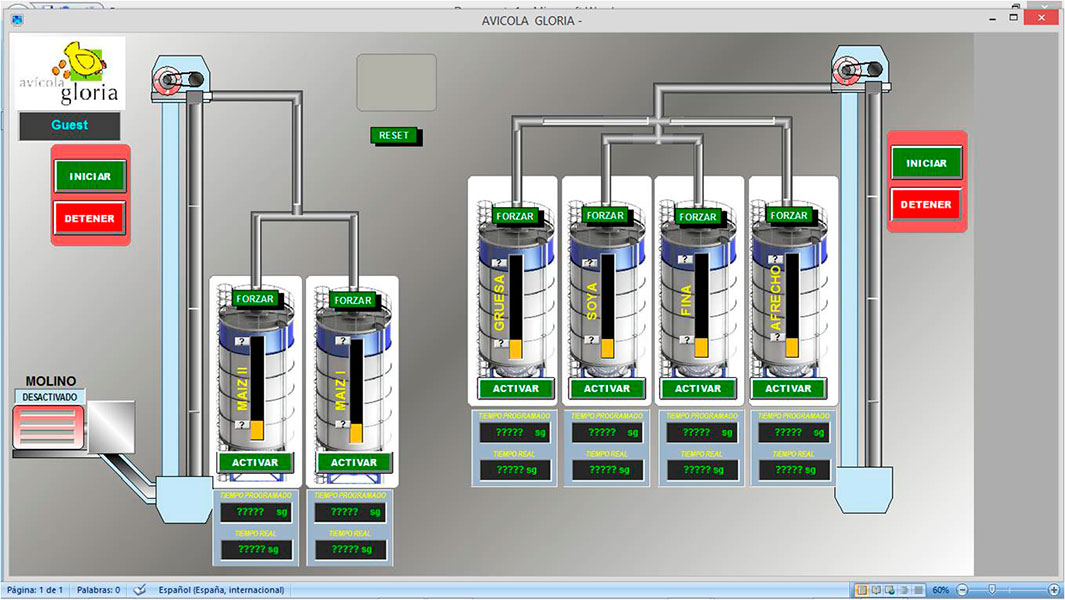Click the proofing check icon in status bar
1065x600 pixels.
(x=140, y=590)
